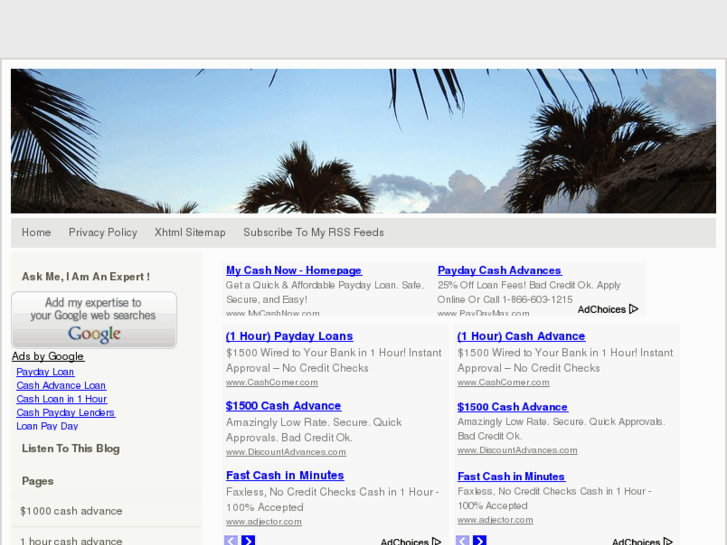Visit www.DiscountAdvances.com in left ad block
727x545 pixels.
pos(286,452)
